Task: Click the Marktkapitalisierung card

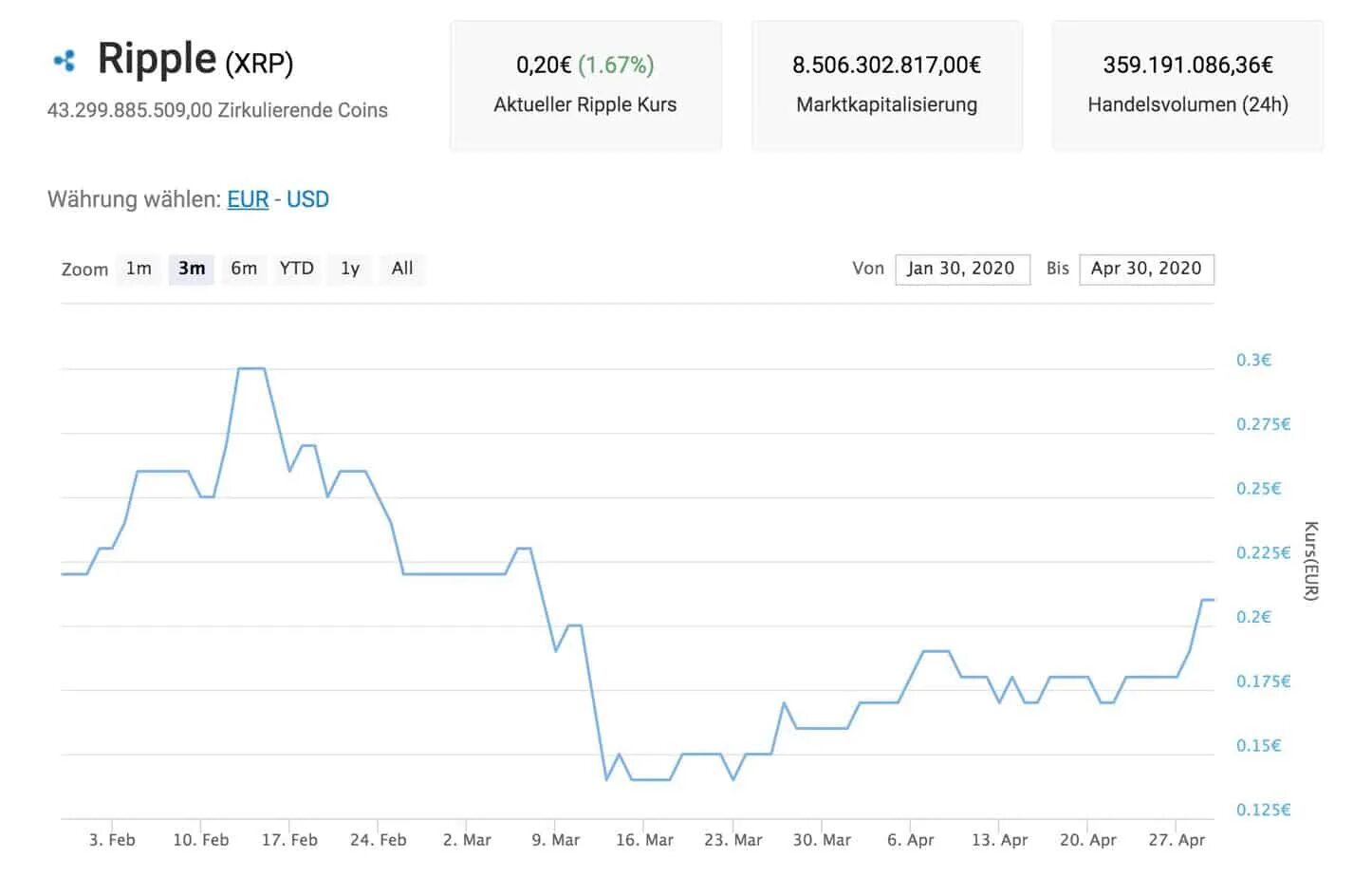Action: (x=887, y=85)
